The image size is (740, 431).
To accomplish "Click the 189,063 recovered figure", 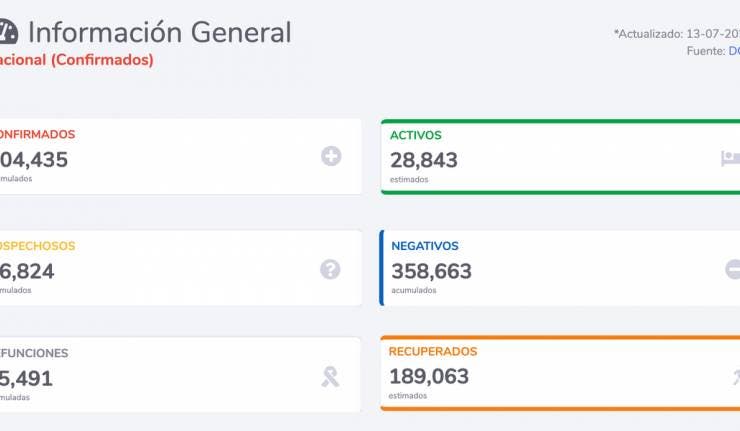I will click(430, 376).
